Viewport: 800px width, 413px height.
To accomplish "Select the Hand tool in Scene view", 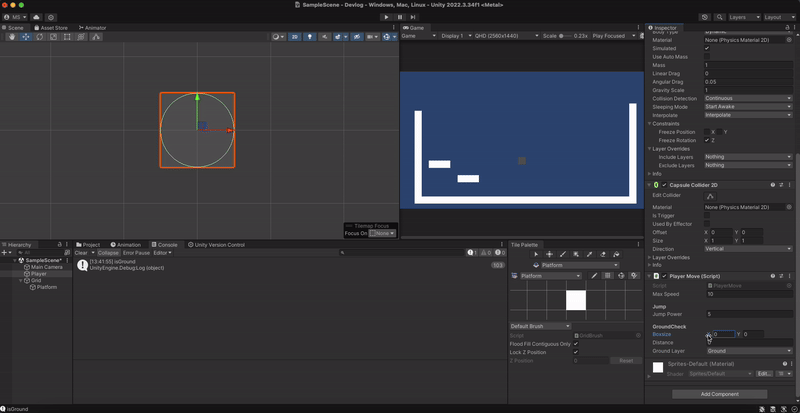I will point(13,37).
